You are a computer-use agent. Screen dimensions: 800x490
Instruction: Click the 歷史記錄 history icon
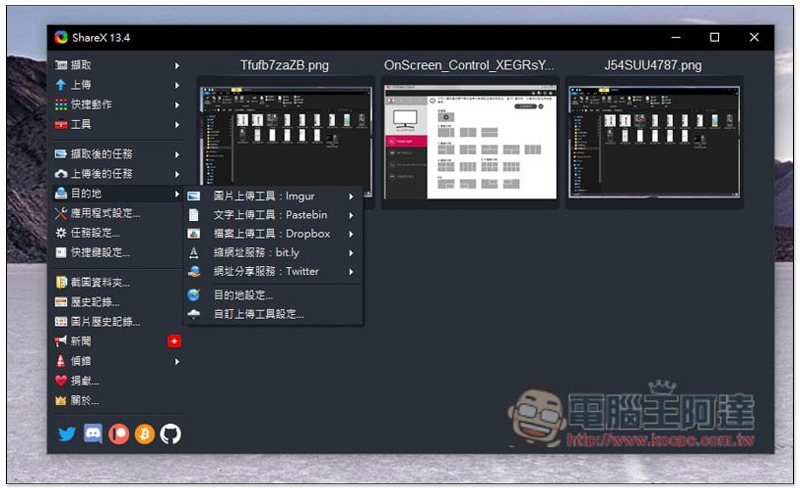click(x=61, y=302)
